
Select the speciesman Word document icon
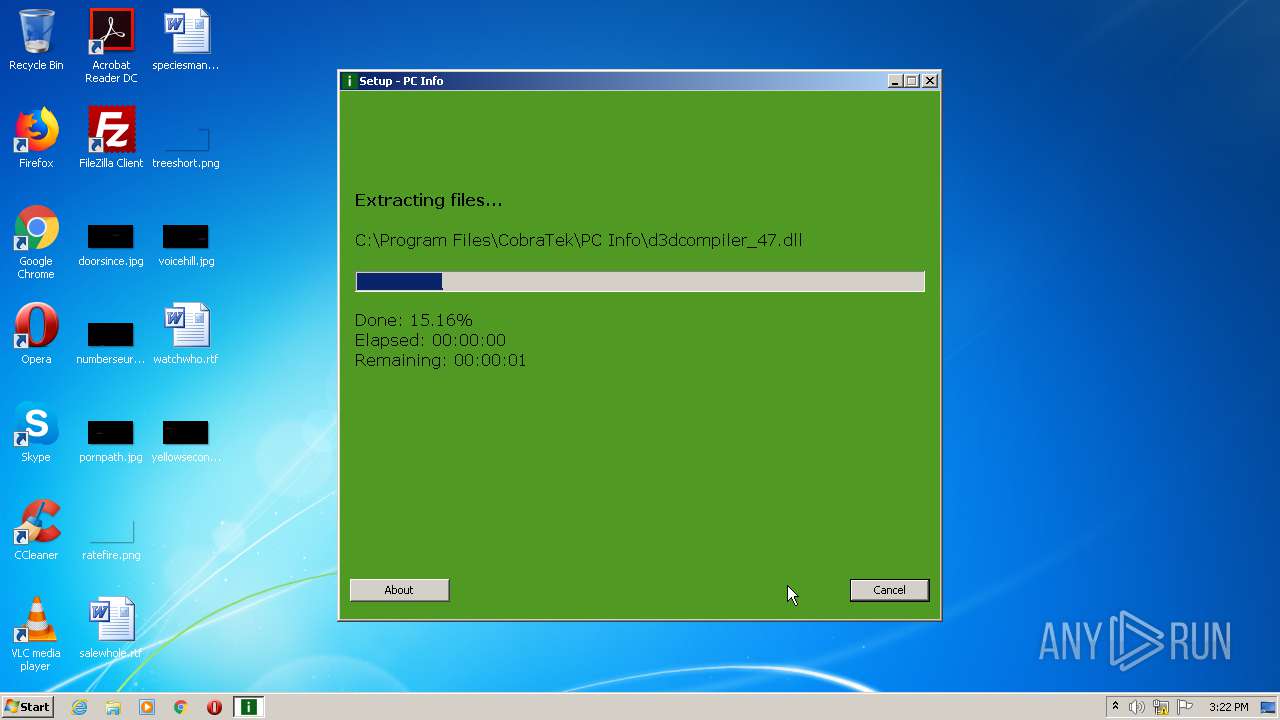tap(186, 40)
